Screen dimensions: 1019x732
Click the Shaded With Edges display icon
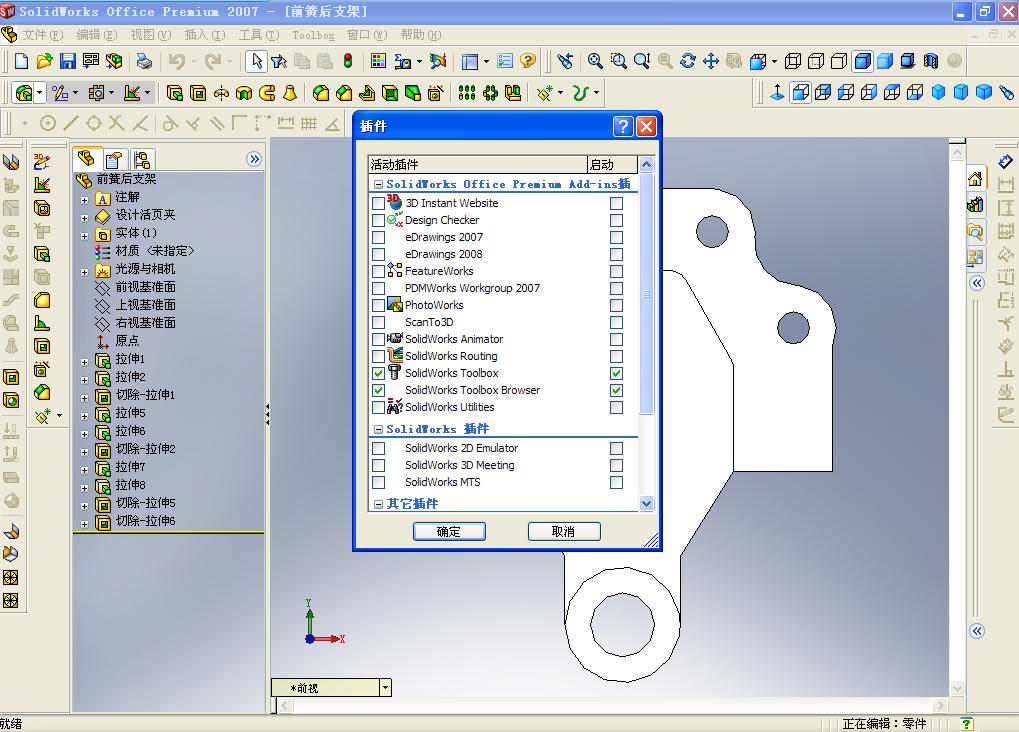tap(862, 61)
